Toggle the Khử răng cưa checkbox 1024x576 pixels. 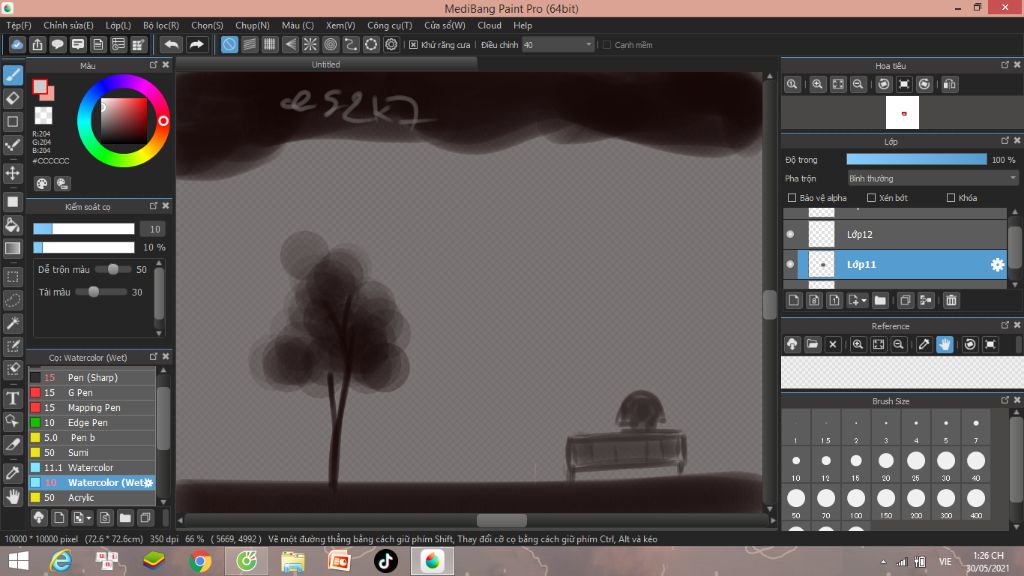[413, 45]
